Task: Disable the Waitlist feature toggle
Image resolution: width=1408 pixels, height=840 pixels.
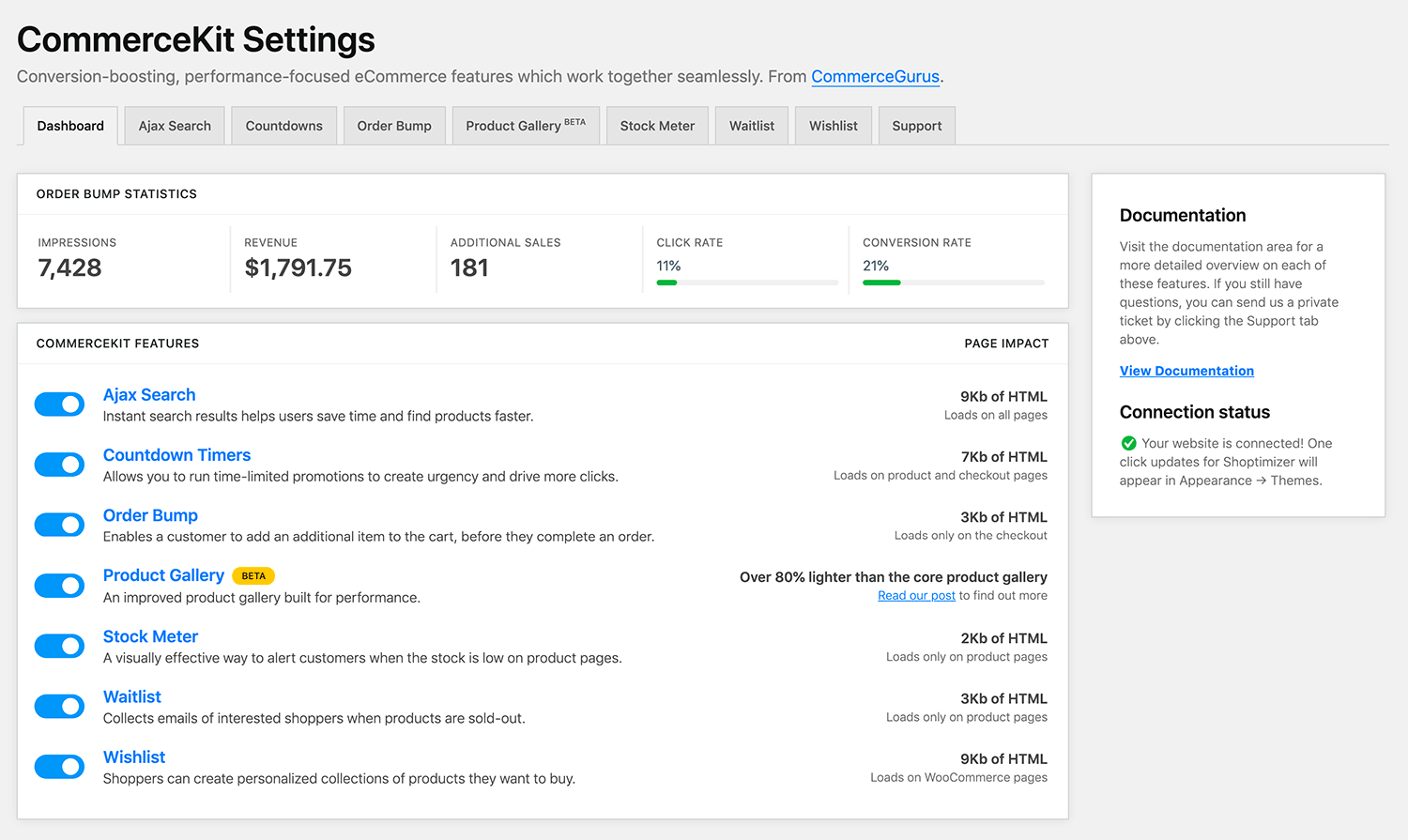Action: 59,706
